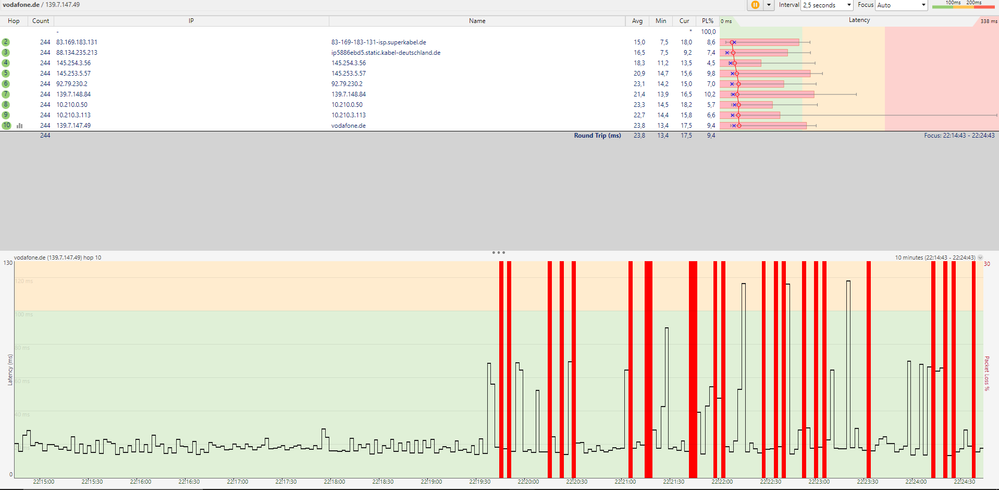Click the Focus: 22:14:43 - 22:24:43 label
This screenshot has width=999, height=490.
959,136
